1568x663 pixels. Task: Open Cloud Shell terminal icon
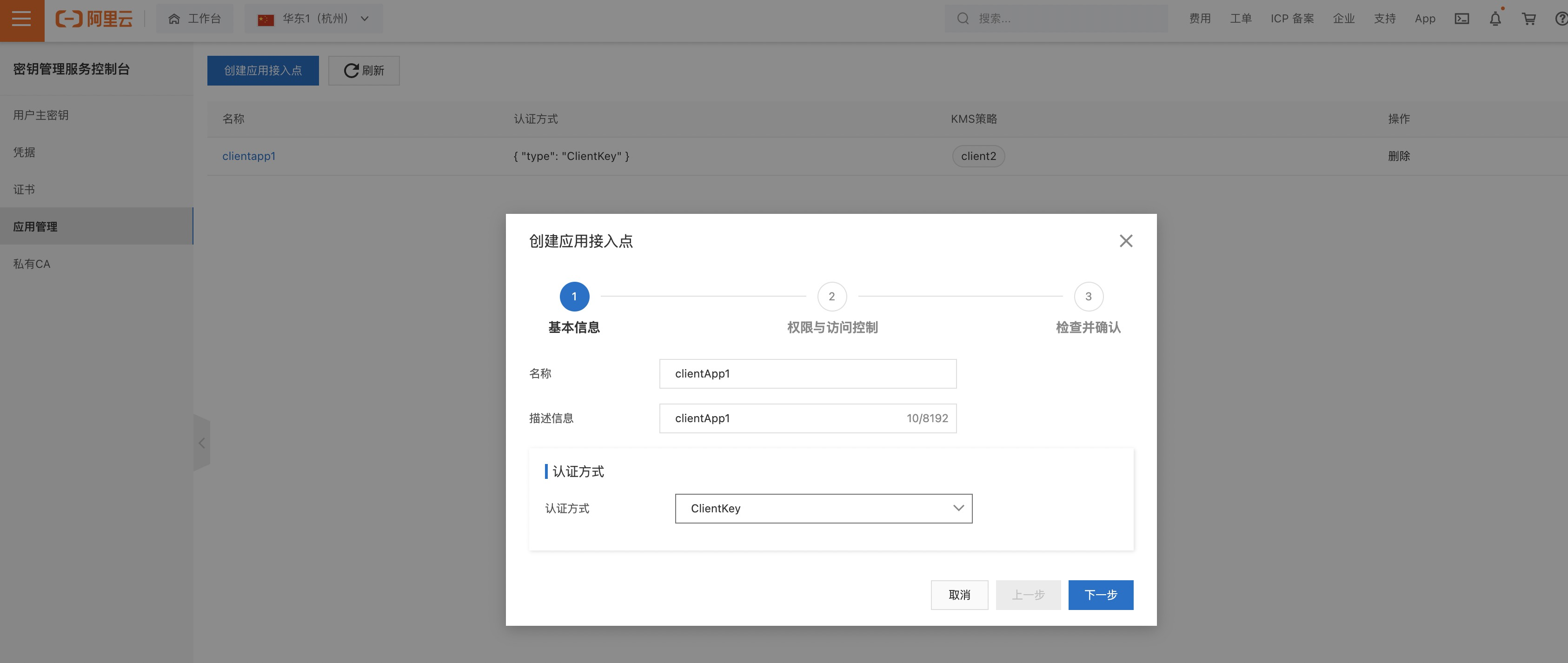(x=1462, y=19)
